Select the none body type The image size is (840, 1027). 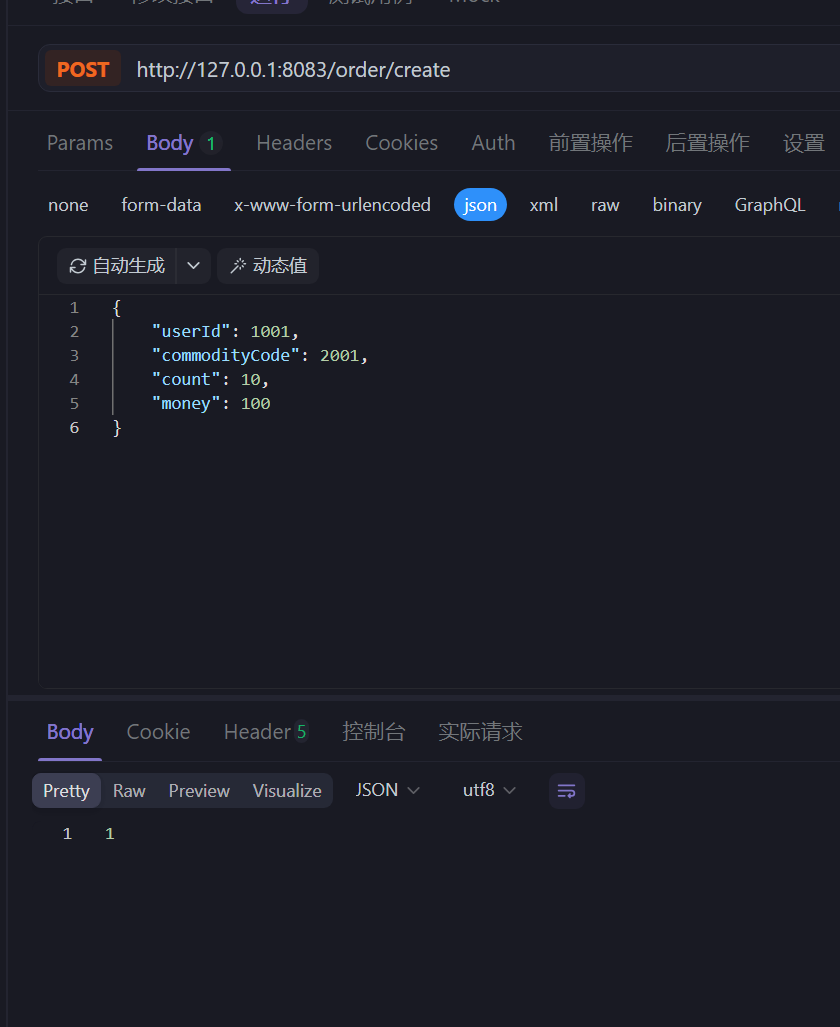coord(68,205)
